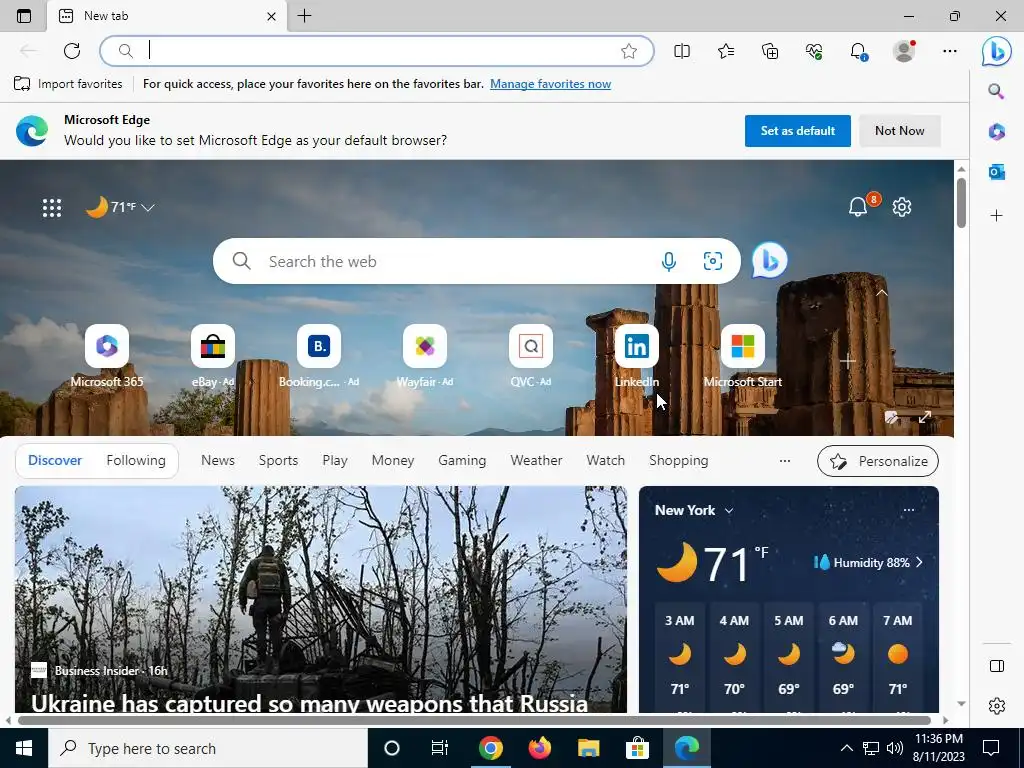Open the Favorites list icon
Viewport: 1024px width, 768px height.
coord(726,51)
